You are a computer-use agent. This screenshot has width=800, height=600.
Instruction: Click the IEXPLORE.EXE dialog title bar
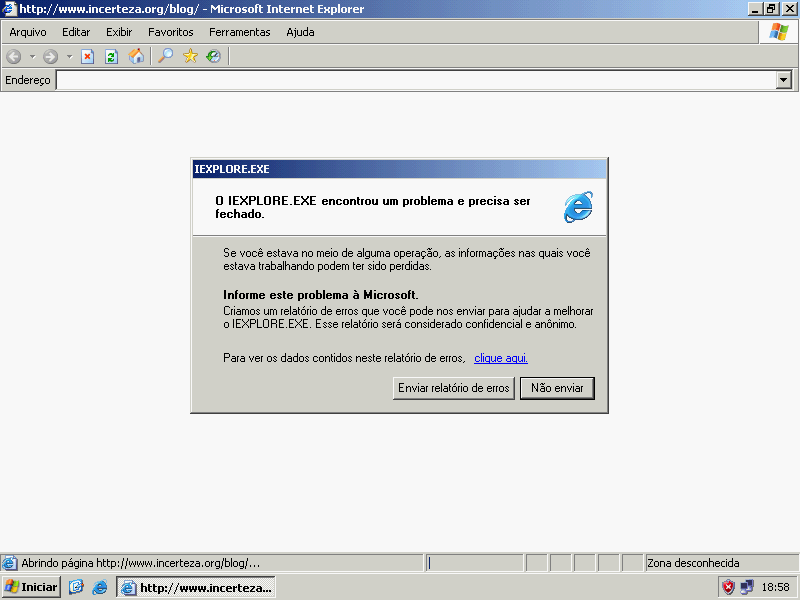pyautogui.click(x=399, y=169)
